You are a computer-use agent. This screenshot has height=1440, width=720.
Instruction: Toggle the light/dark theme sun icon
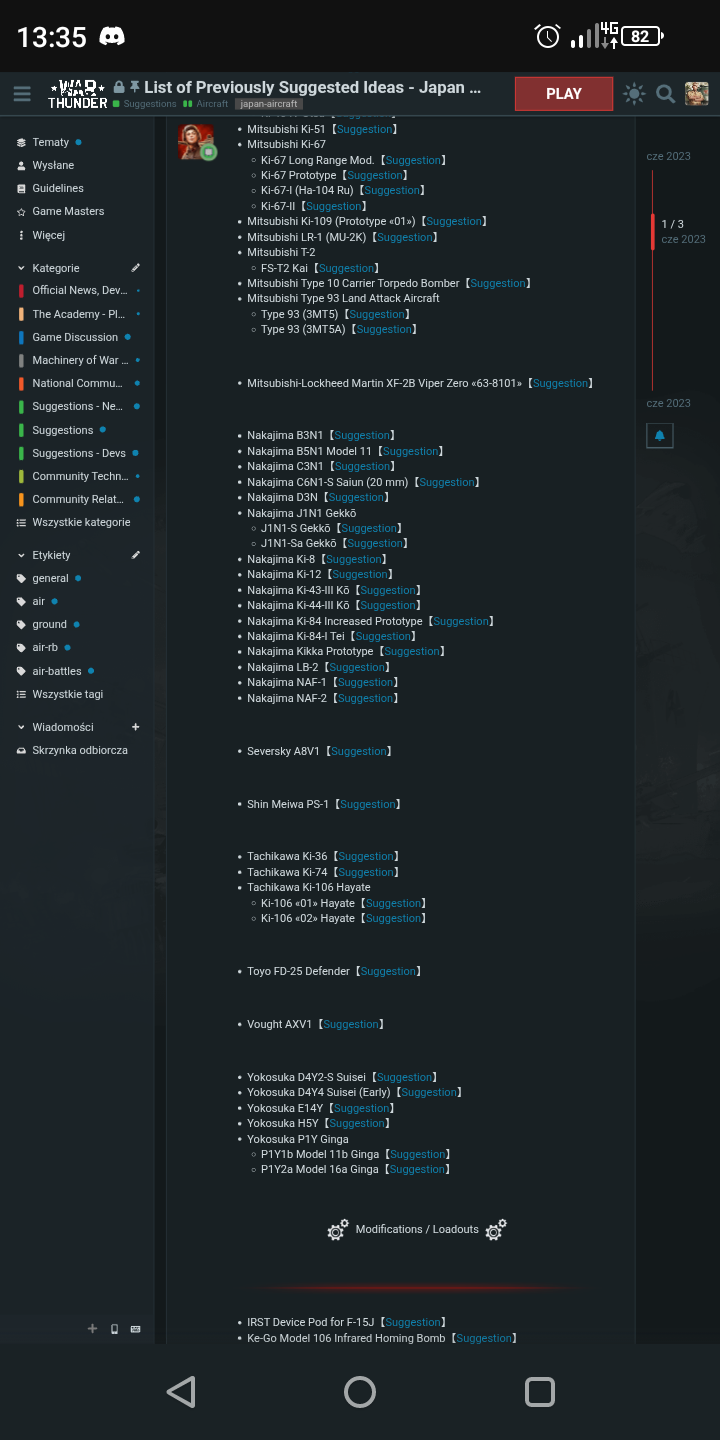pyautogui.click(x=634, y=94)
